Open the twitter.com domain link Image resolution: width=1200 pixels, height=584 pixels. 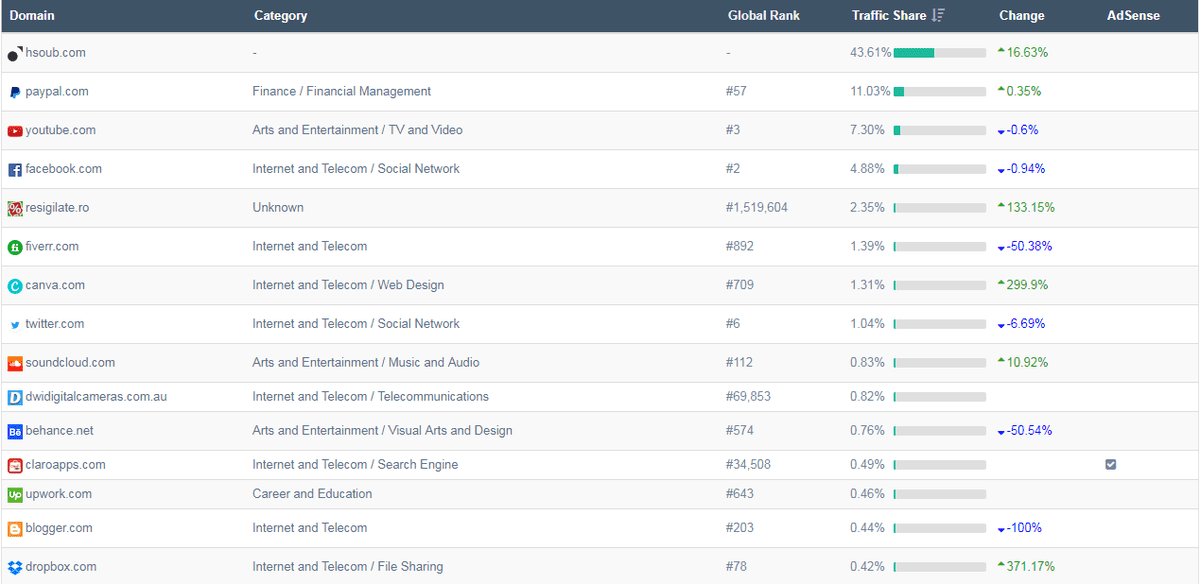click(x=55, y=324)
